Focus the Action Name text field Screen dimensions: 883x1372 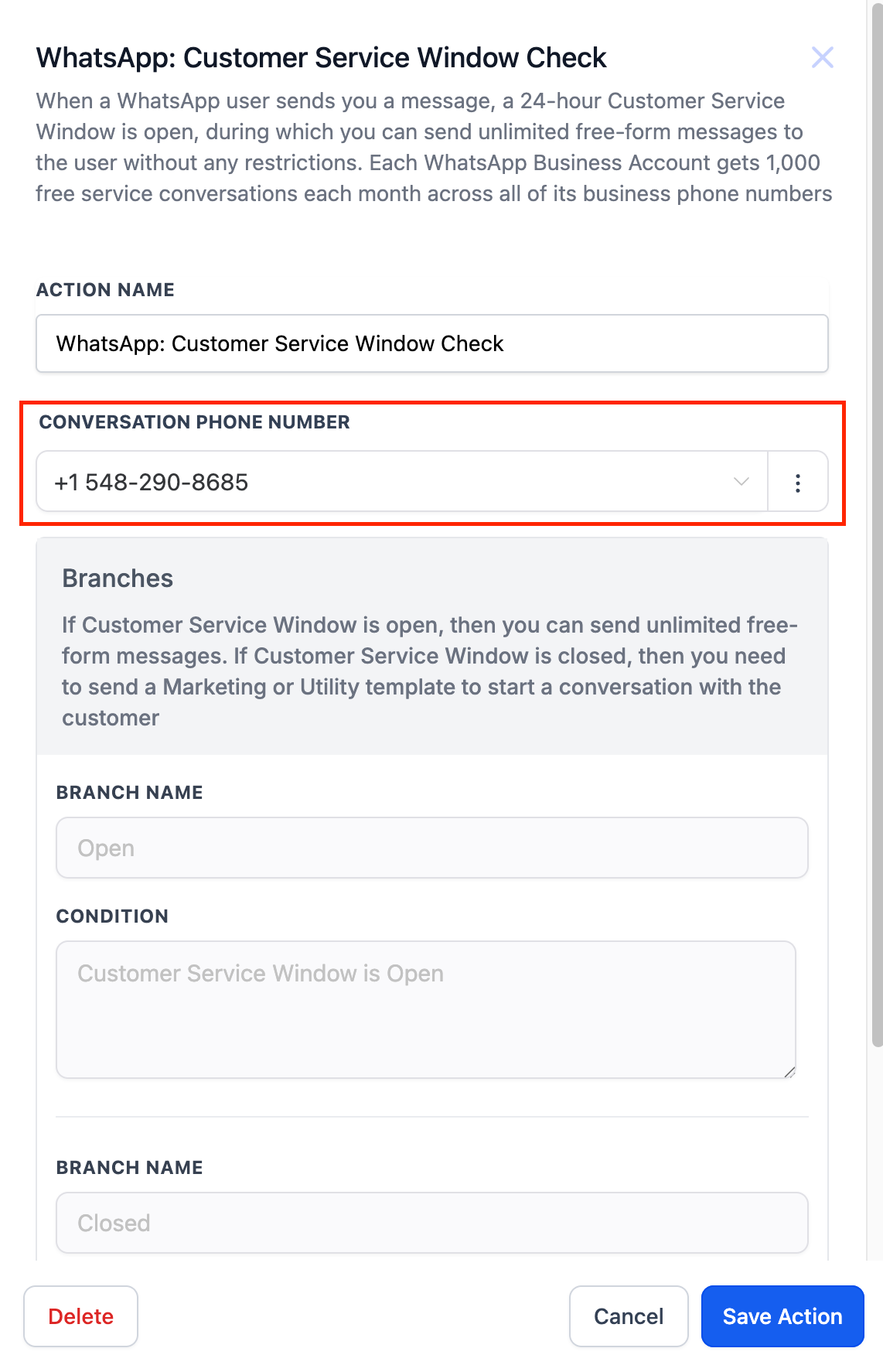coord(431,343)
